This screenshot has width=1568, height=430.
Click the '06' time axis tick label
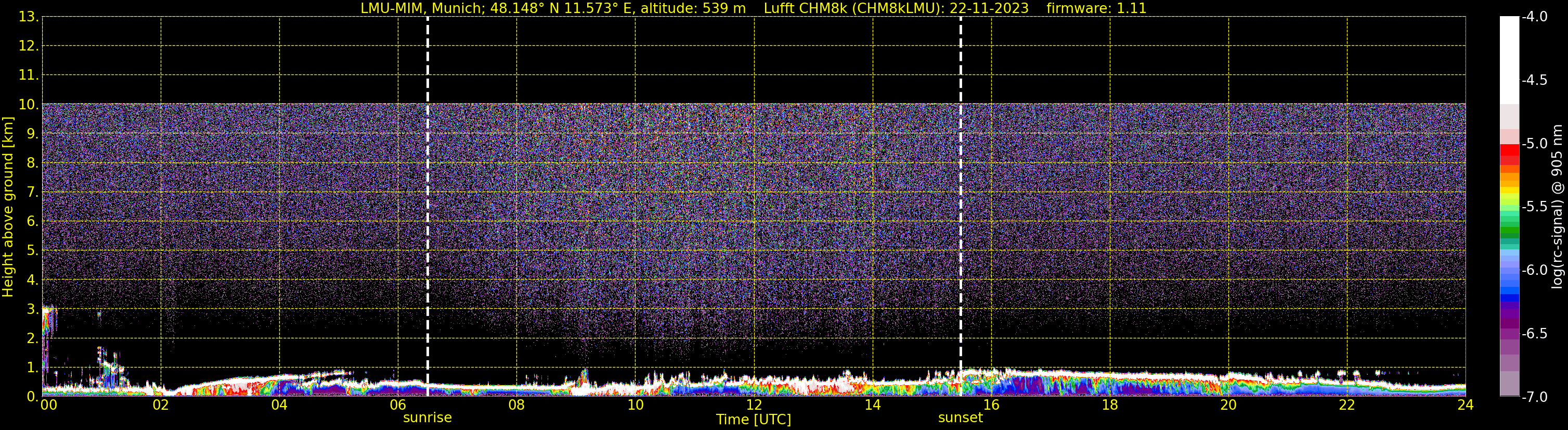pyautogui.click(x=398, y=405)
